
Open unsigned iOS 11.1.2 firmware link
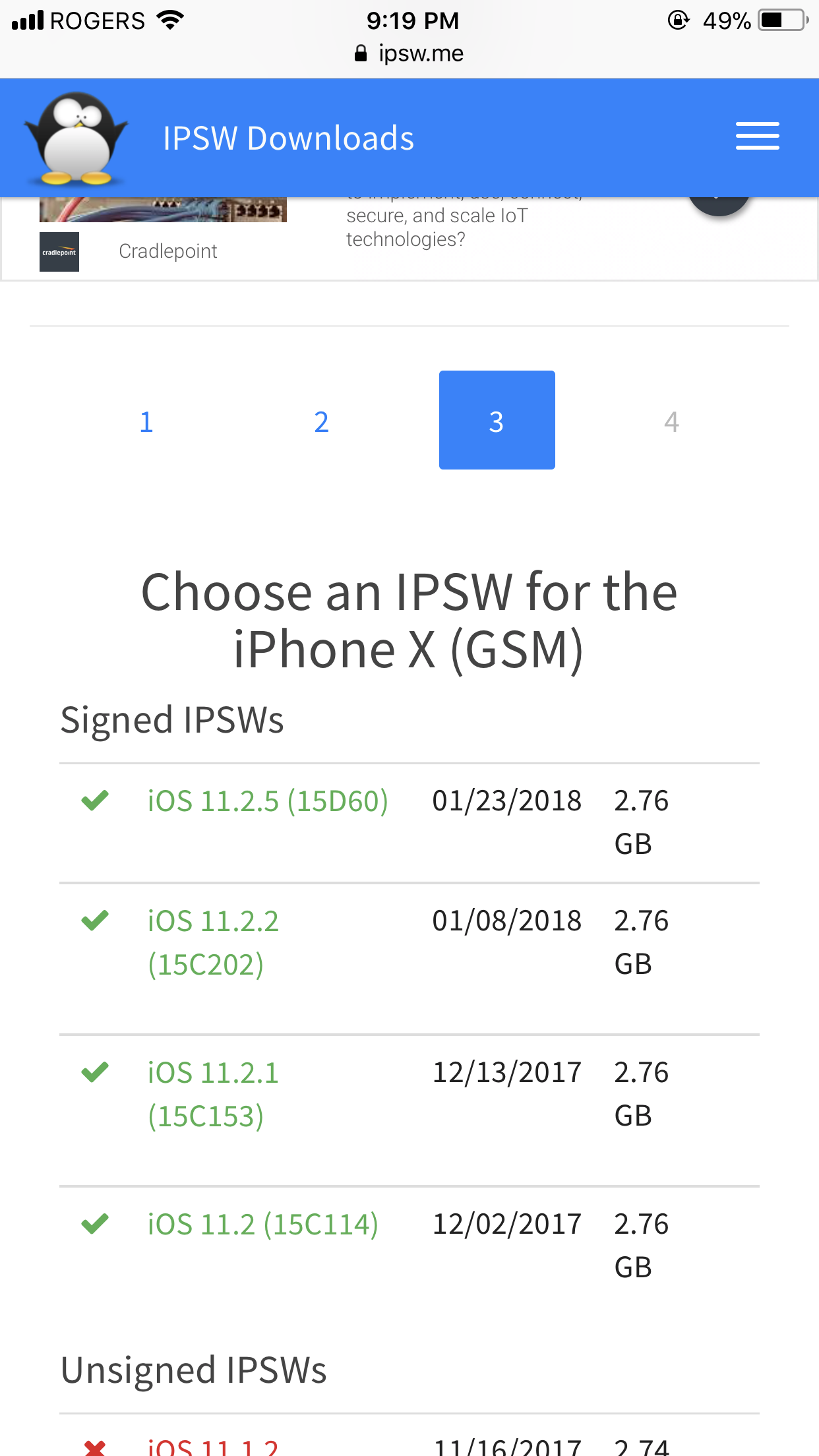[213, 1447]
